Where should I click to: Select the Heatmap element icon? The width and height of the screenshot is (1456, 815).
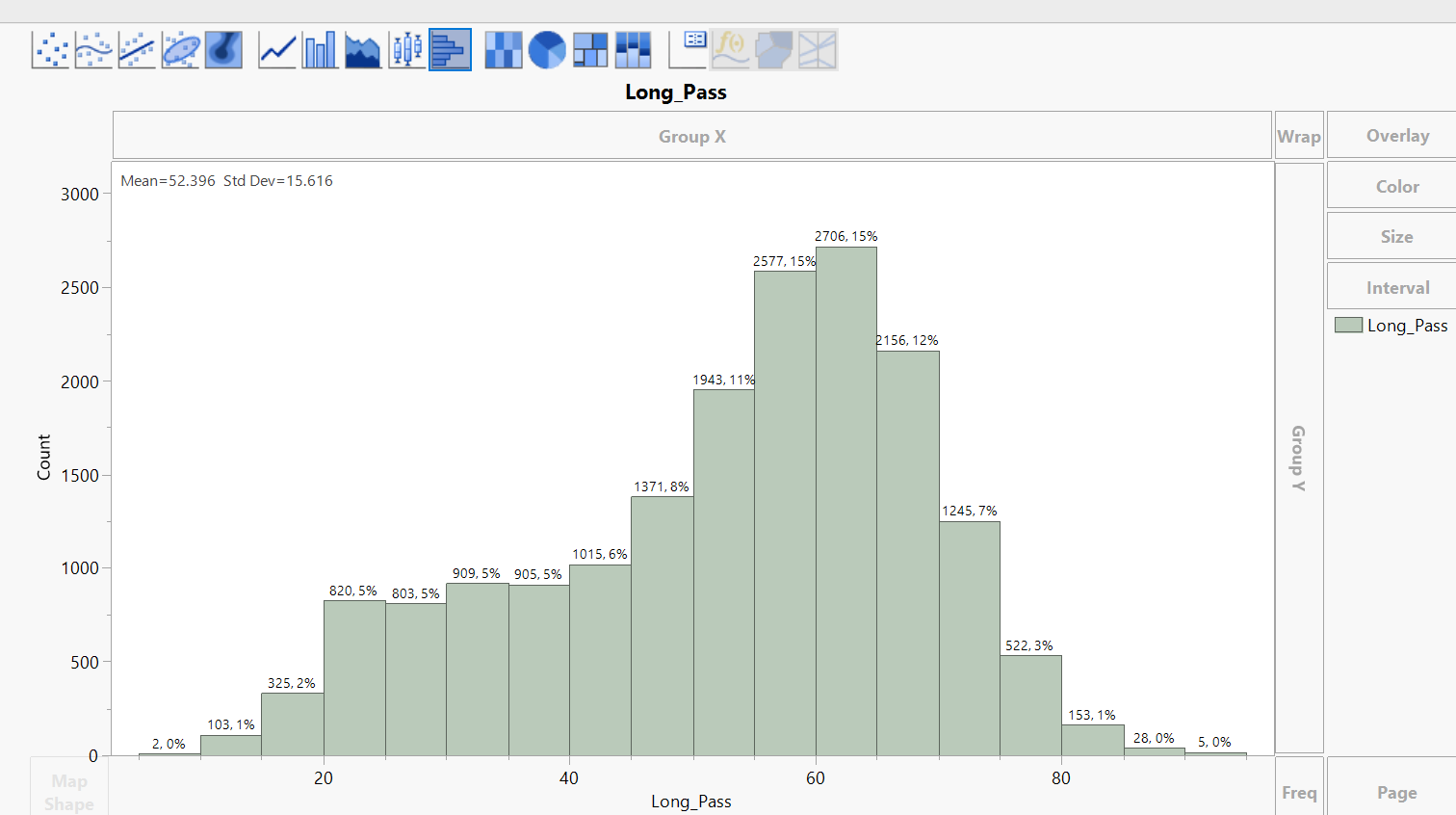pyautogui.click(x=503, y=49)
